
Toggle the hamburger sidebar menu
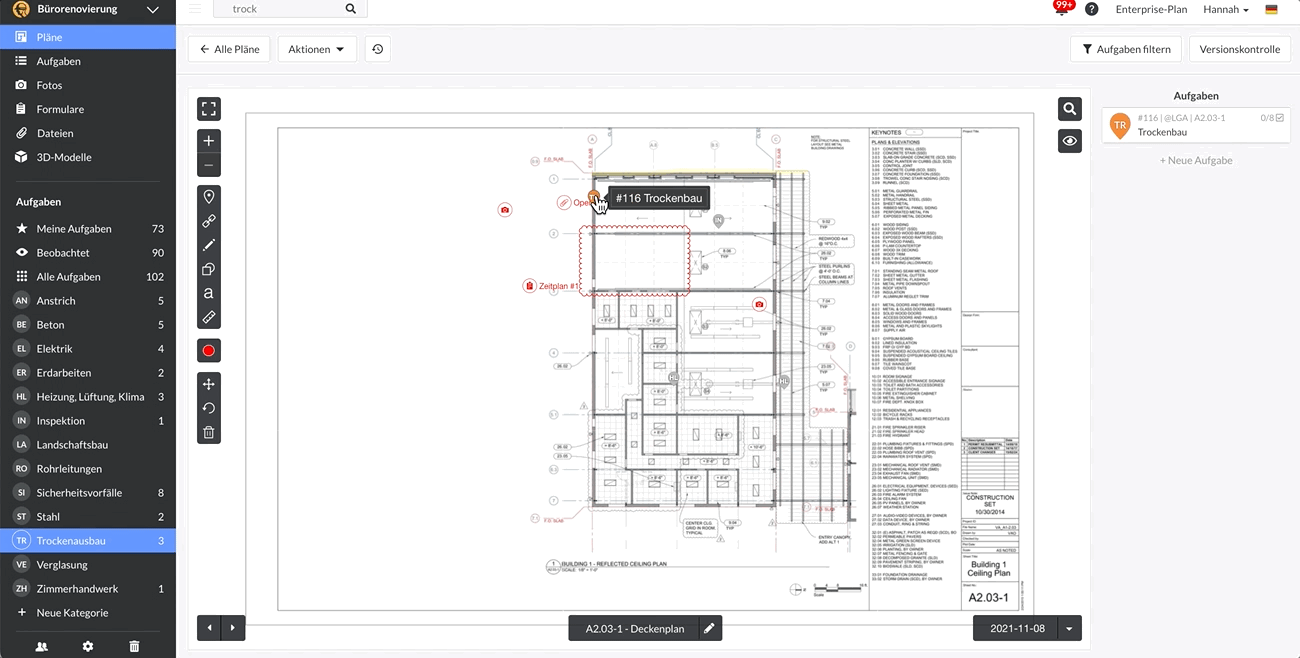click(x=194, y=9)
